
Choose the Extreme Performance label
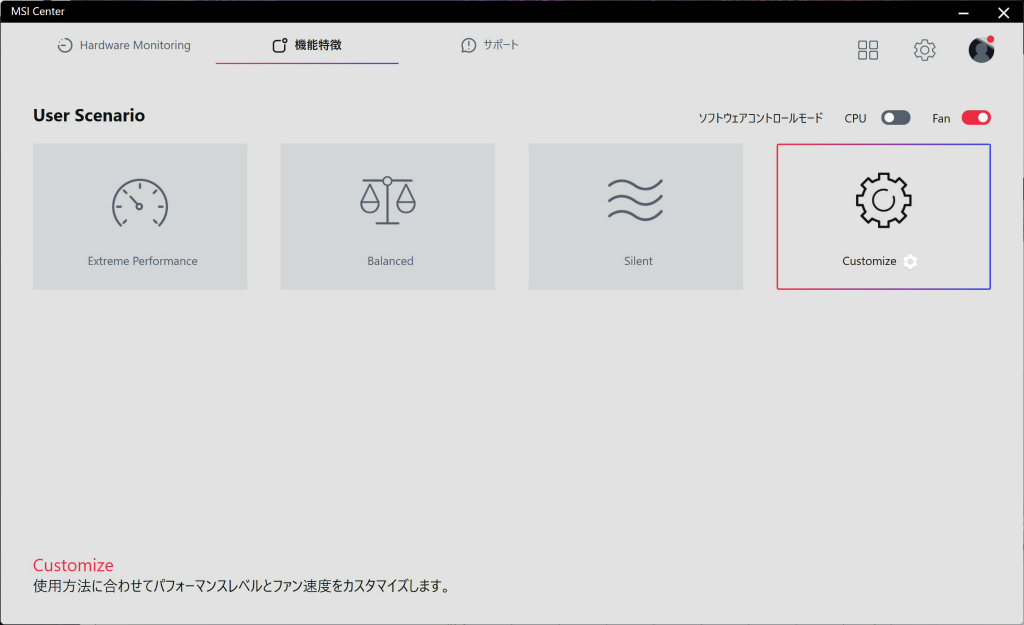pos(142,261)
